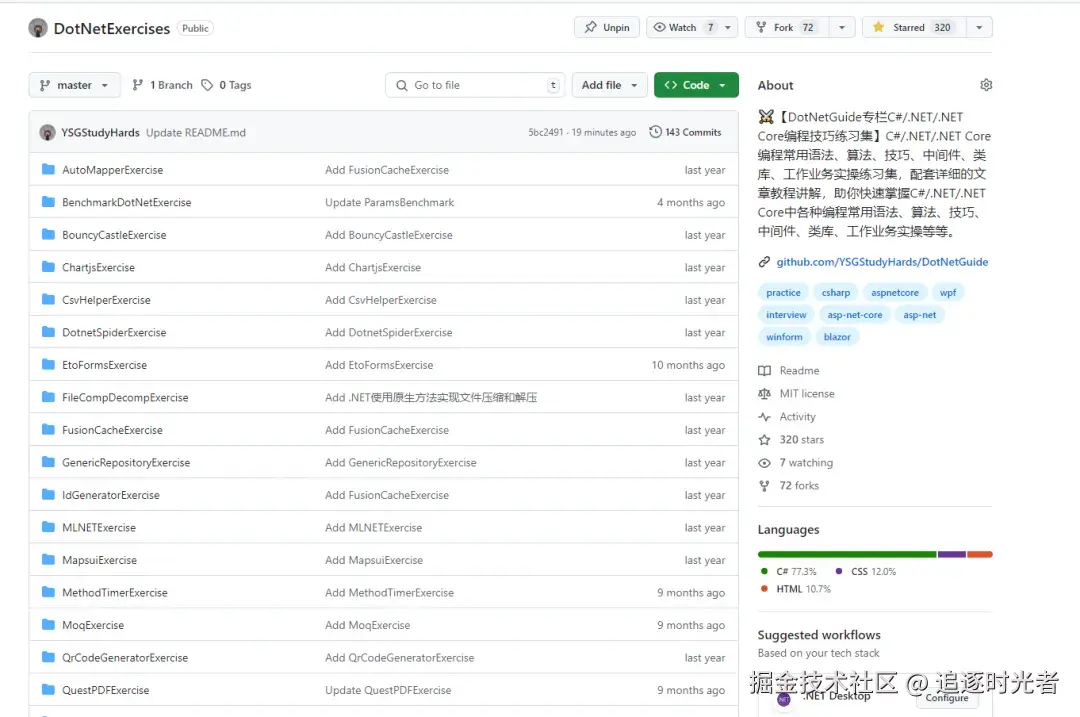Screen dimensions: 1080x717
Task: Select the winform topic tag
Action: (784, 337)
